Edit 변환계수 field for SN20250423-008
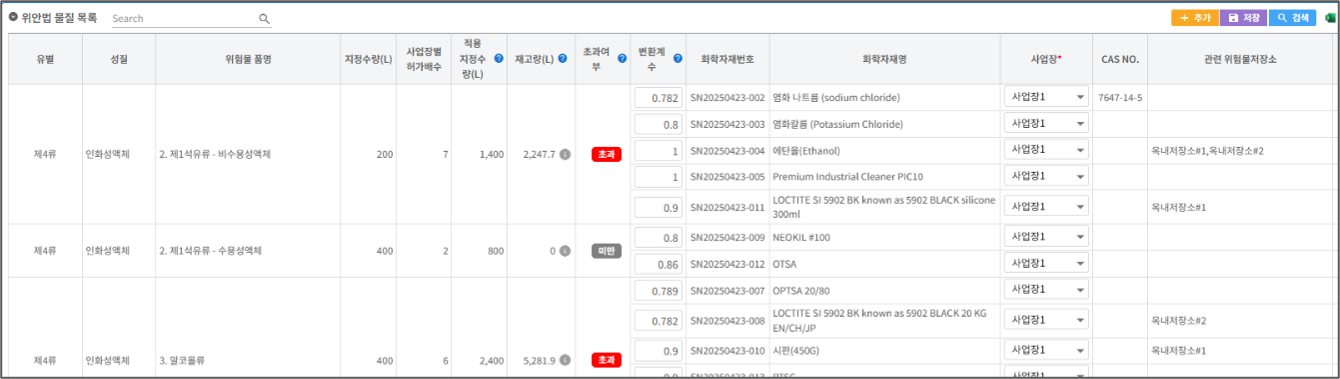This screenshot has width=1340, height=379. 658,321
